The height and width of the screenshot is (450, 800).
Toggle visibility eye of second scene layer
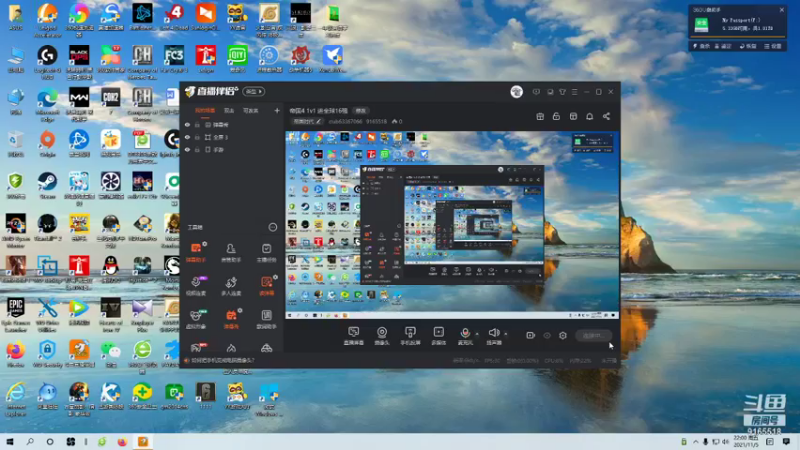click(187, 137)
